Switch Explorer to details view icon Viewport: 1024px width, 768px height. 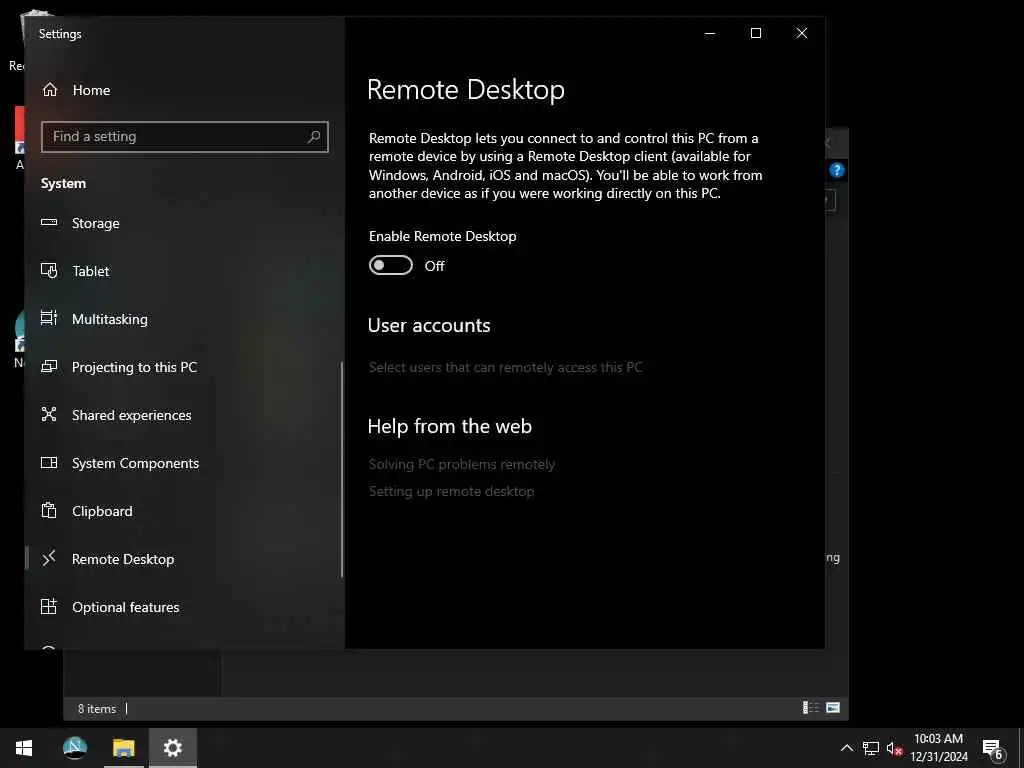[x=810, y=707]
